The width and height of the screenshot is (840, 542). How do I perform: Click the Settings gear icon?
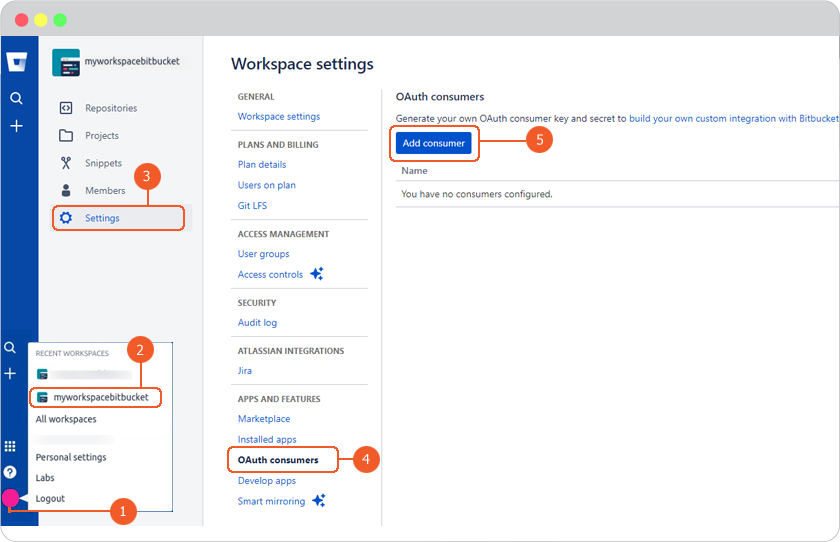66,218
